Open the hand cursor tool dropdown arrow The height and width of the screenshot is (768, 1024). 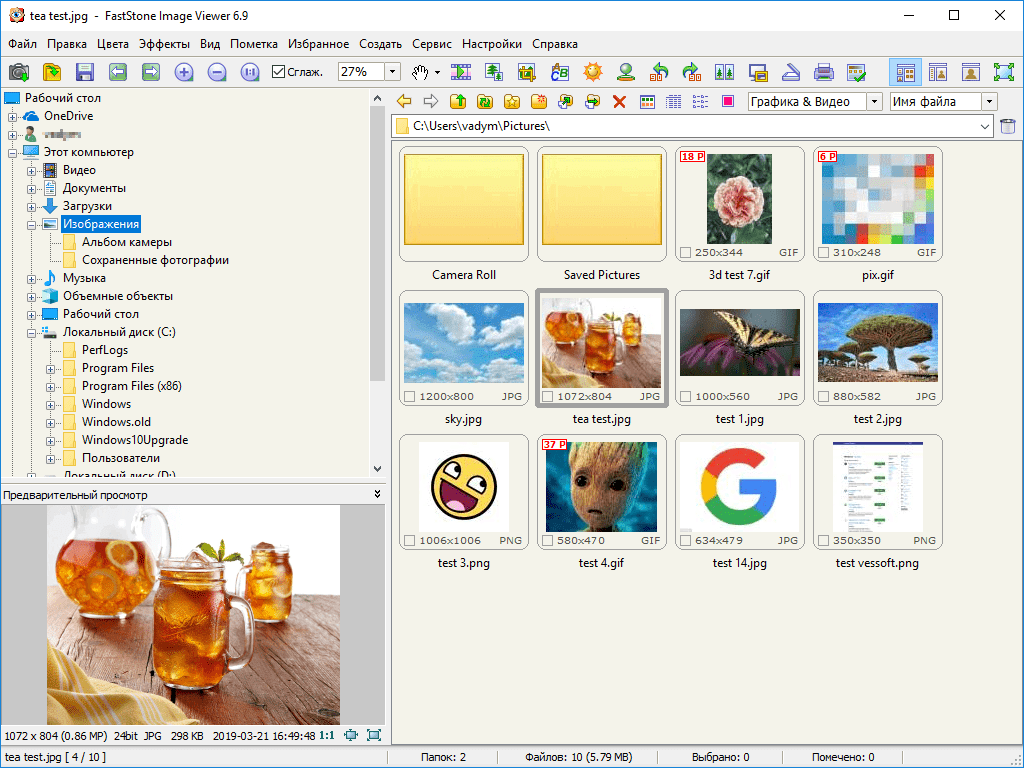click(437, 72)
